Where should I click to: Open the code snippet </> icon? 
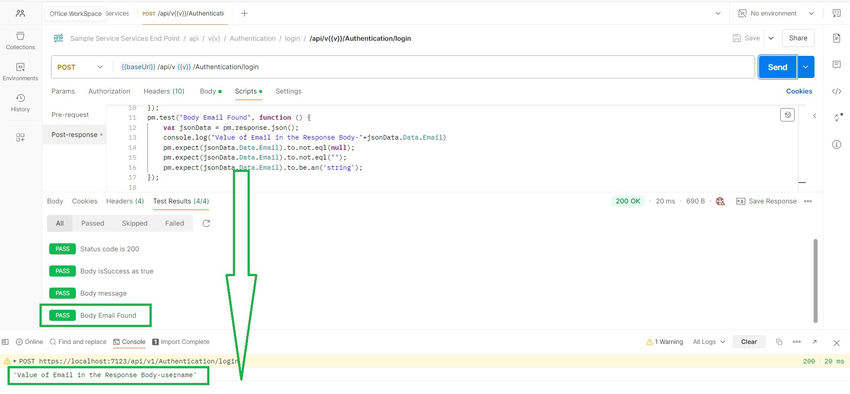[x=836, y=91]
